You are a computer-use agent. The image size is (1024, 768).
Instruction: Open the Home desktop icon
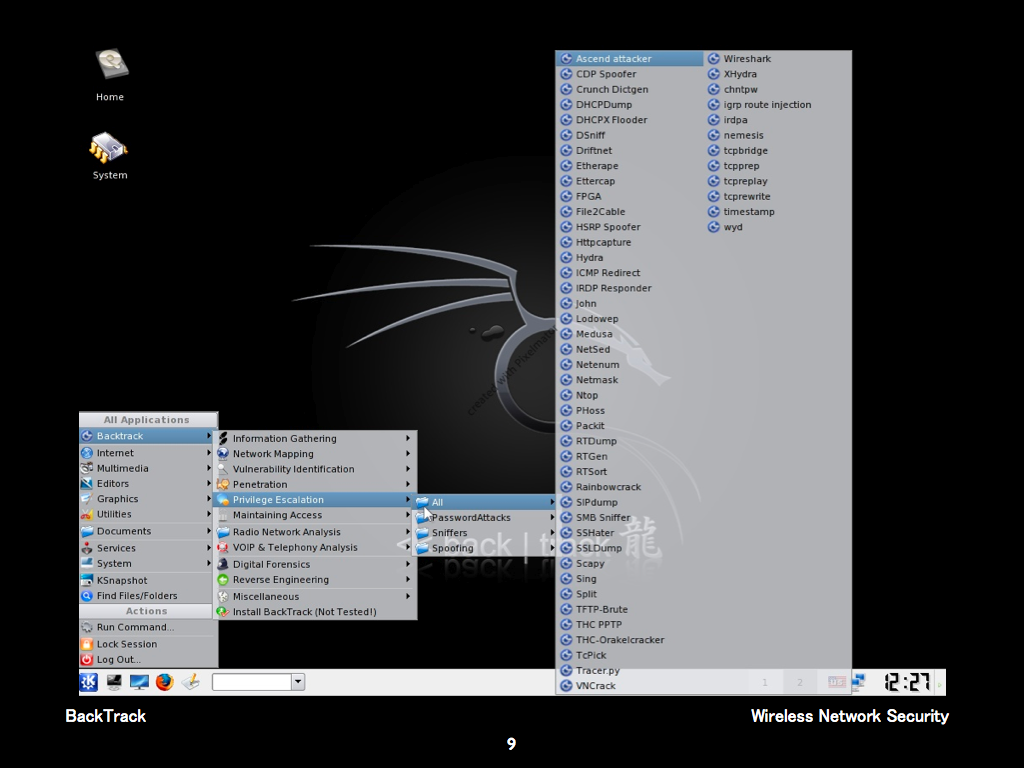[x=111, y=66]
